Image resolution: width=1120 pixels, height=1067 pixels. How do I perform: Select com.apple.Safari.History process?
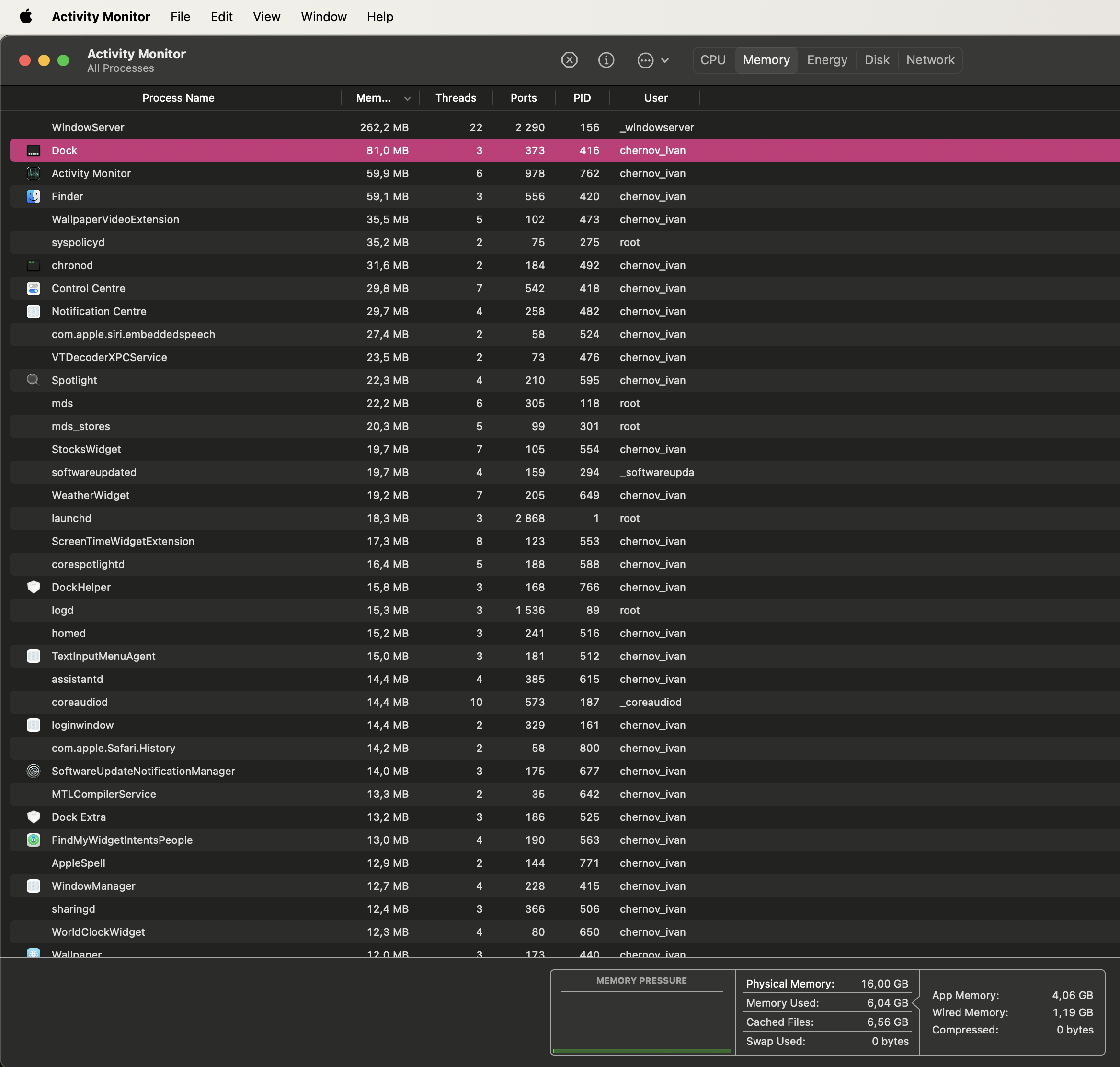click(x=564, y=748)
